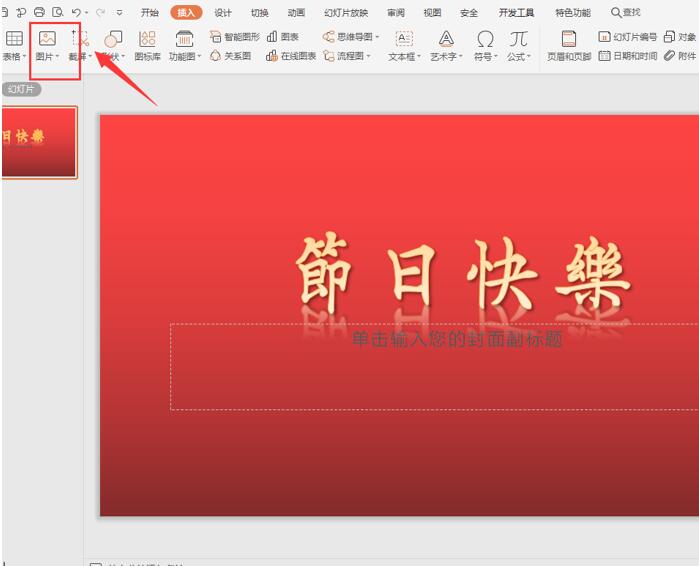This screenshot has height=566, width=699.
Task: Insert a 关系图 relationship diagram
Action: pyautogui.click(x=230, y=56)
